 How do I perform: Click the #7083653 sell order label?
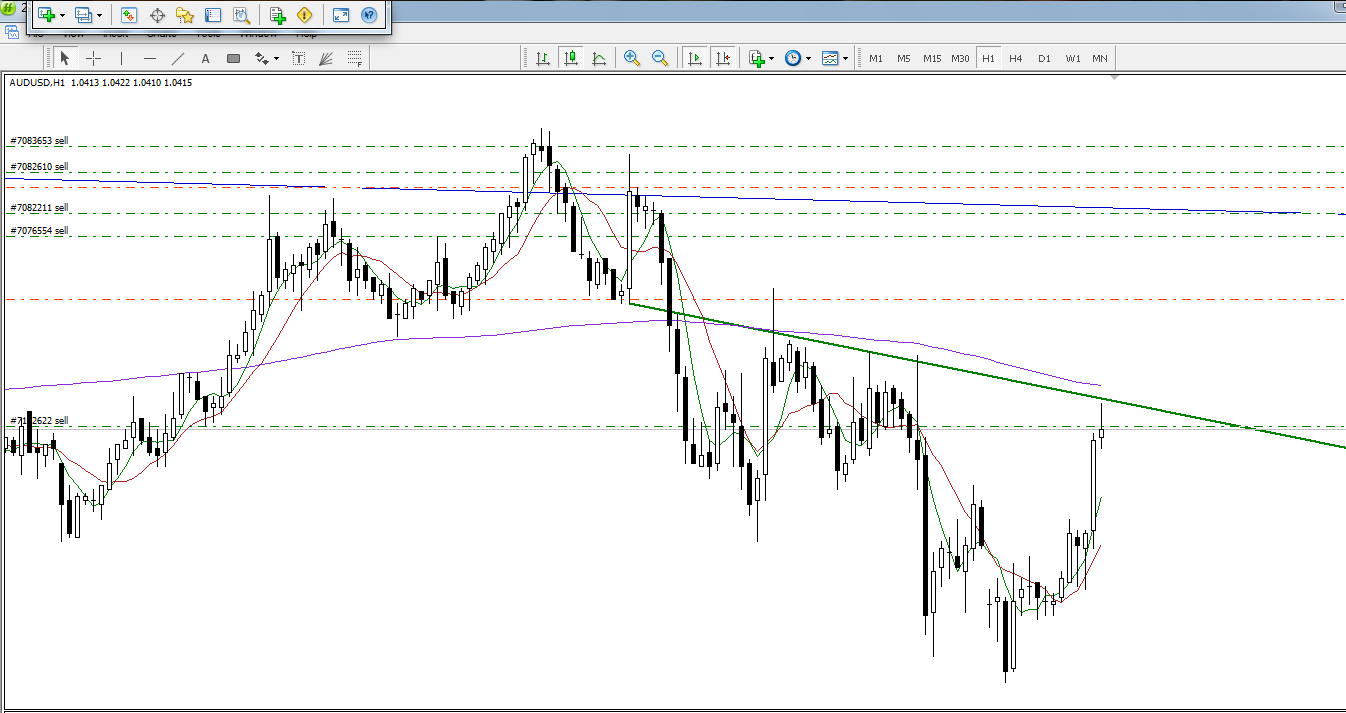coord(39,141)
